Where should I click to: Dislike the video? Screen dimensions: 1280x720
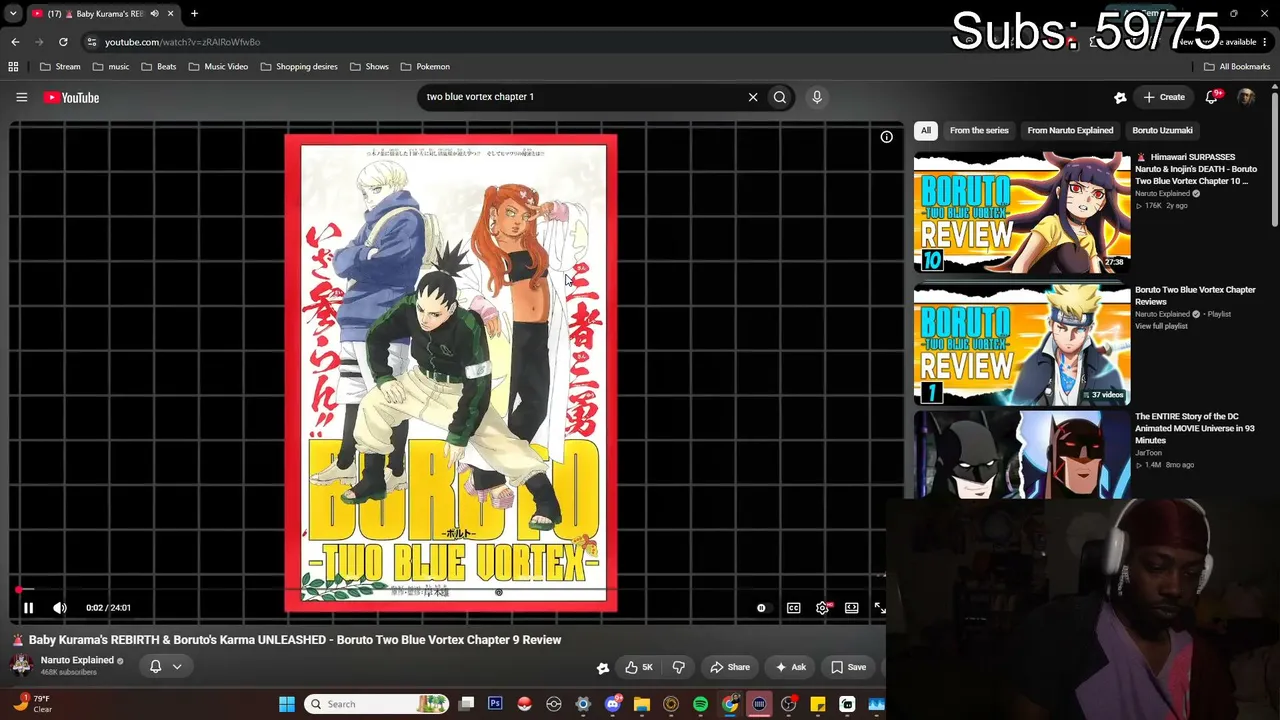[x=678, y=667]
